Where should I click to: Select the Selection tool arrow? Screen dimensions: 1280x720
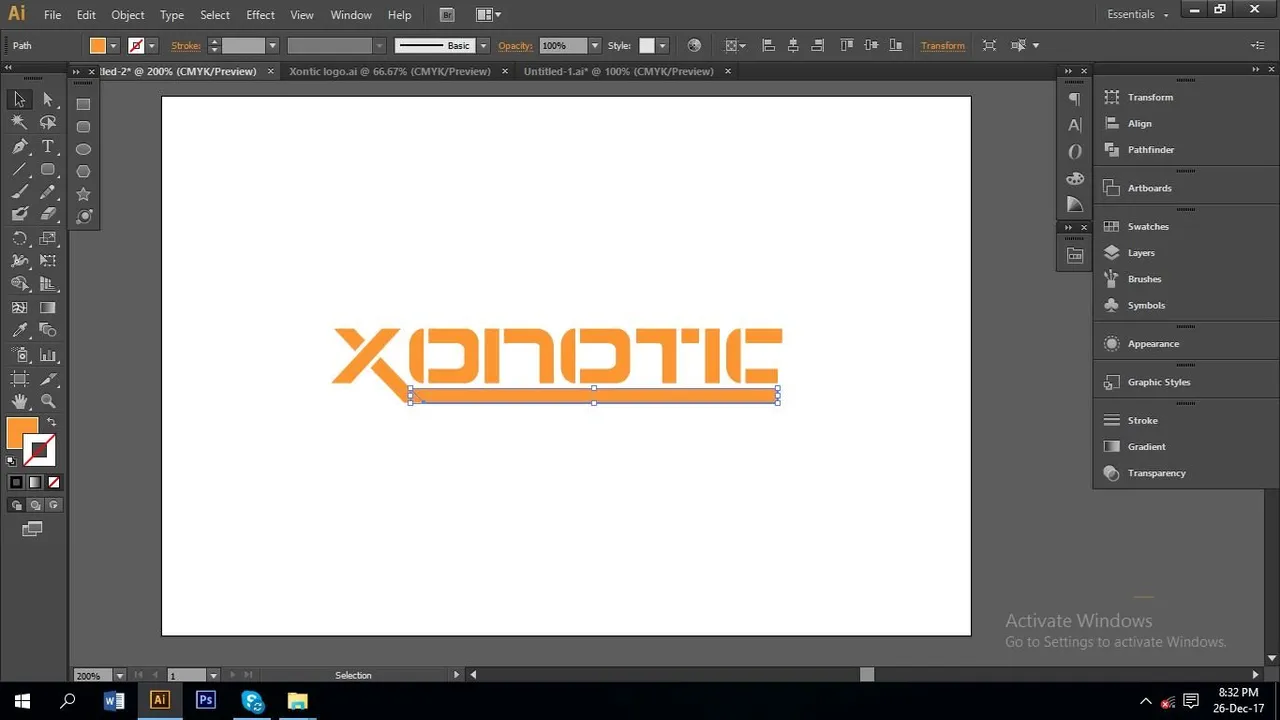[19, 99]
